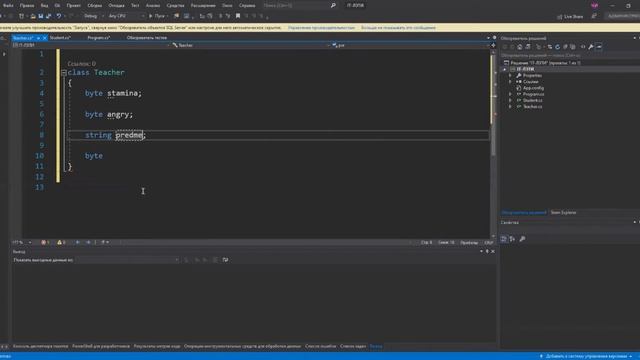Click View Code icon in Solution Explorer
The width and height of the screenshot is (640, 360).
coord(583,47)
